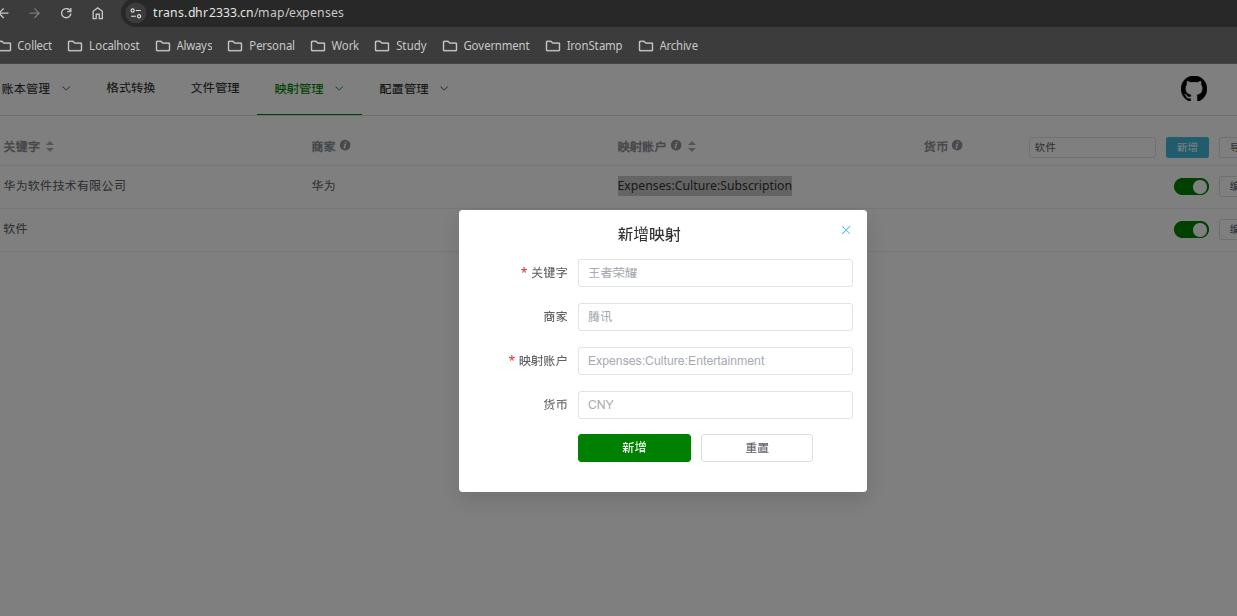Close the 新增映射 dialog

pyautogui.click(x=845, y=230)
